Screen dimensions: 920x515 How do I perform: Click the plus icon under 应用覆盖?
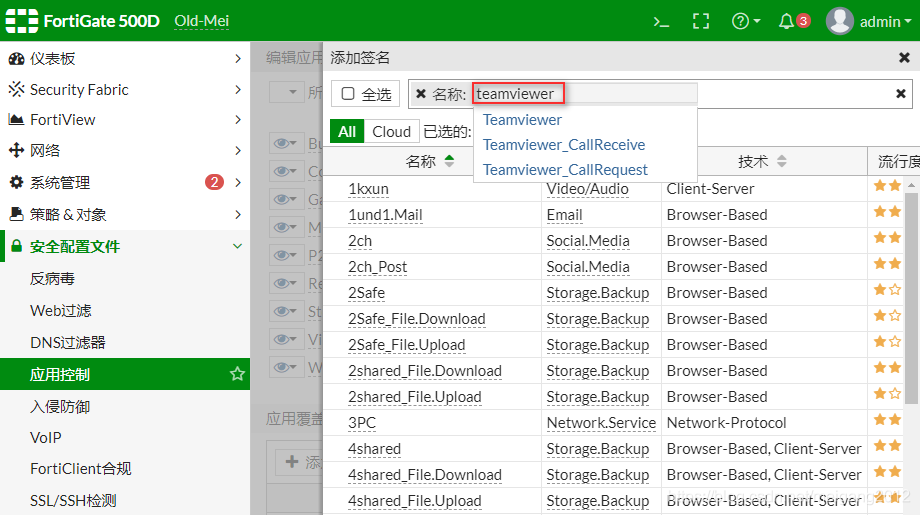click(x=292, y=462)
